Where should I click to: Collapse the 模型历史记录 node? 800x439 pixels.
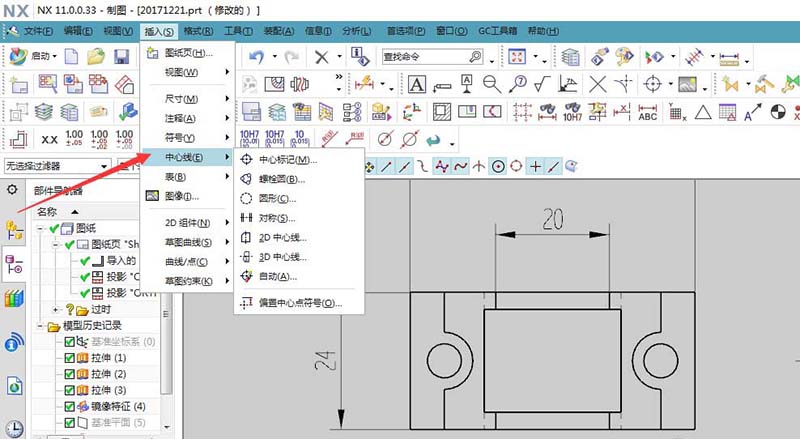(x=40, y=326)
